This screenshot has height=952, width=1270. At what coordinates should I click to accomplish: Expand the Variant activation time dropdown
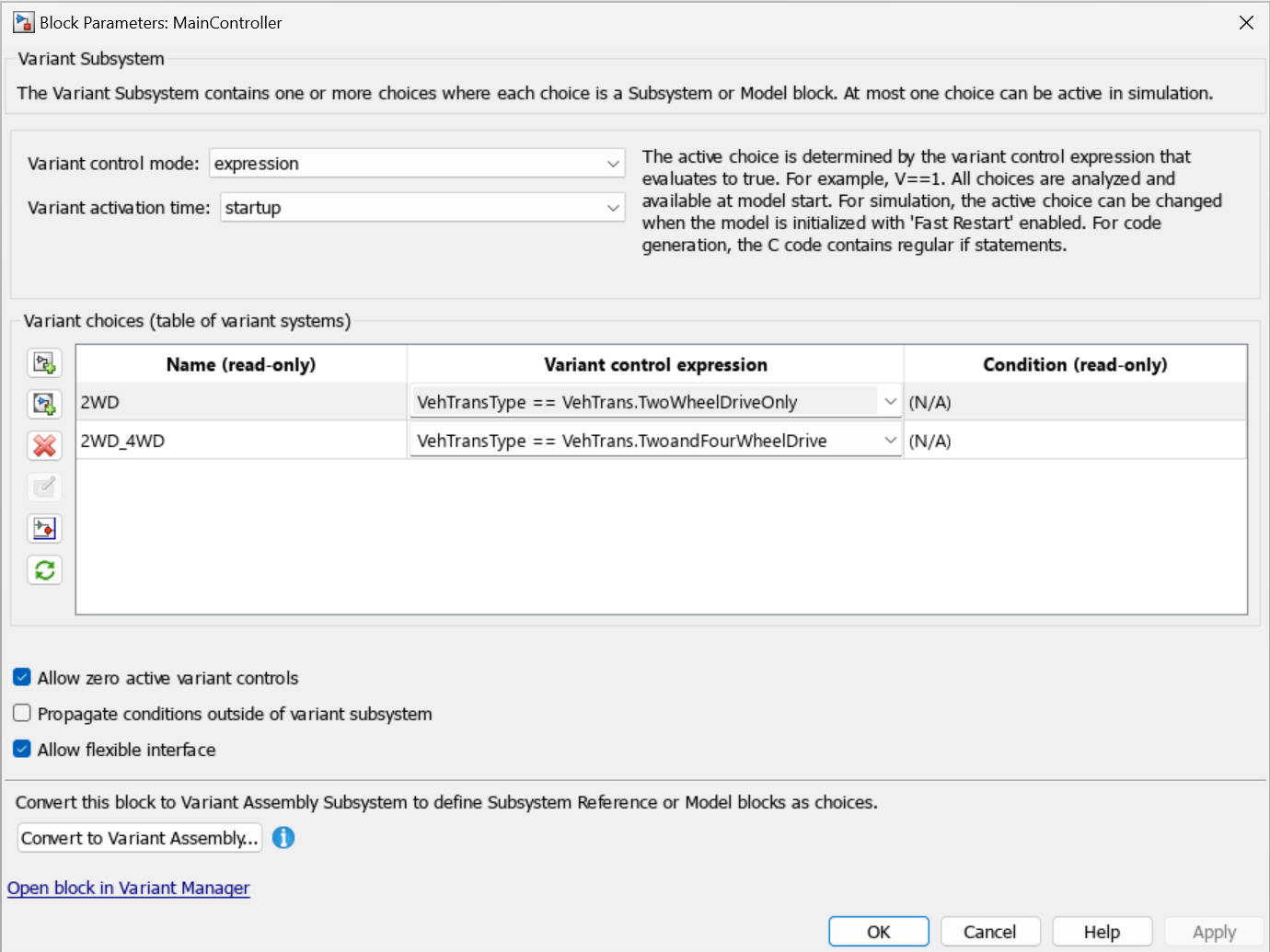(612, 208)
